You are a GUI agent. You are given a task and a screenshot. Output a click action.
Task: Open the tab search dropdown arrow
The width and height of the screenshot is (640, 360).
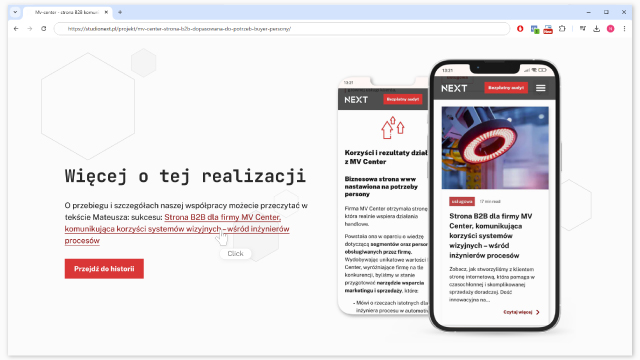15,12
